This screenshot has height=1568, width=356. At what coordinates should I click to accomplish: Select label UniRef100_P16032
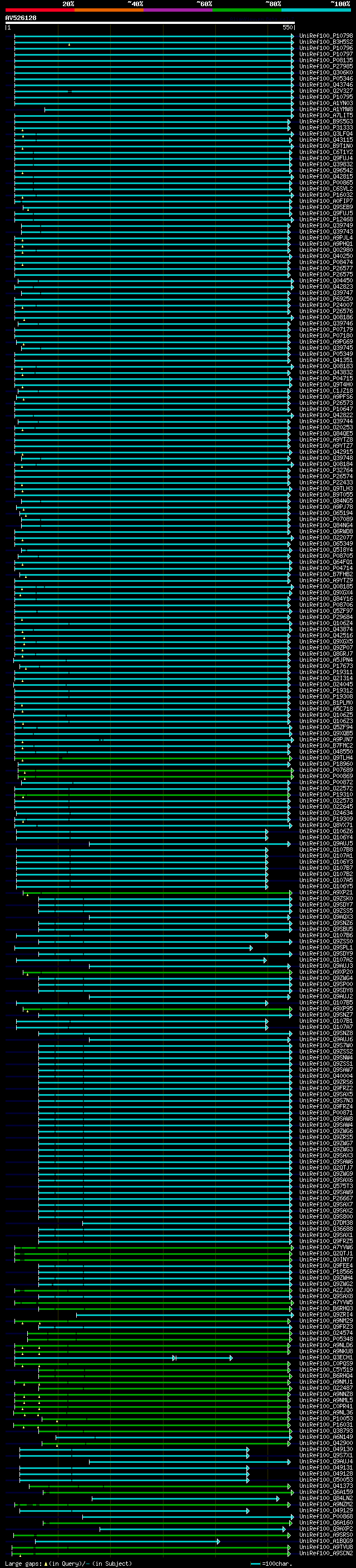tap(326, 195)
